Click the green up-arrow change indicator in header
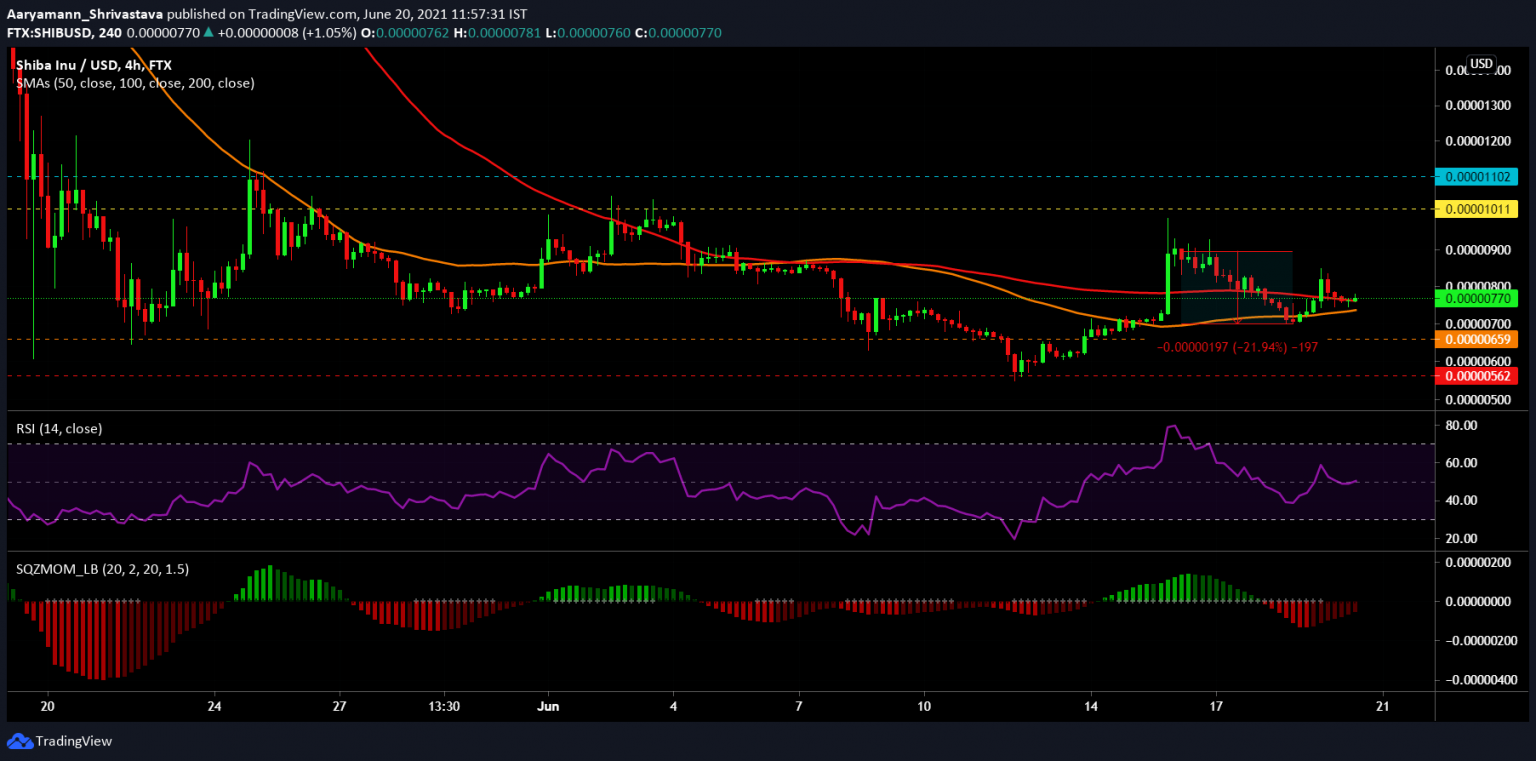Viewport: 1536px width, 761px height. pyautogui.click(x=207, y=33)
